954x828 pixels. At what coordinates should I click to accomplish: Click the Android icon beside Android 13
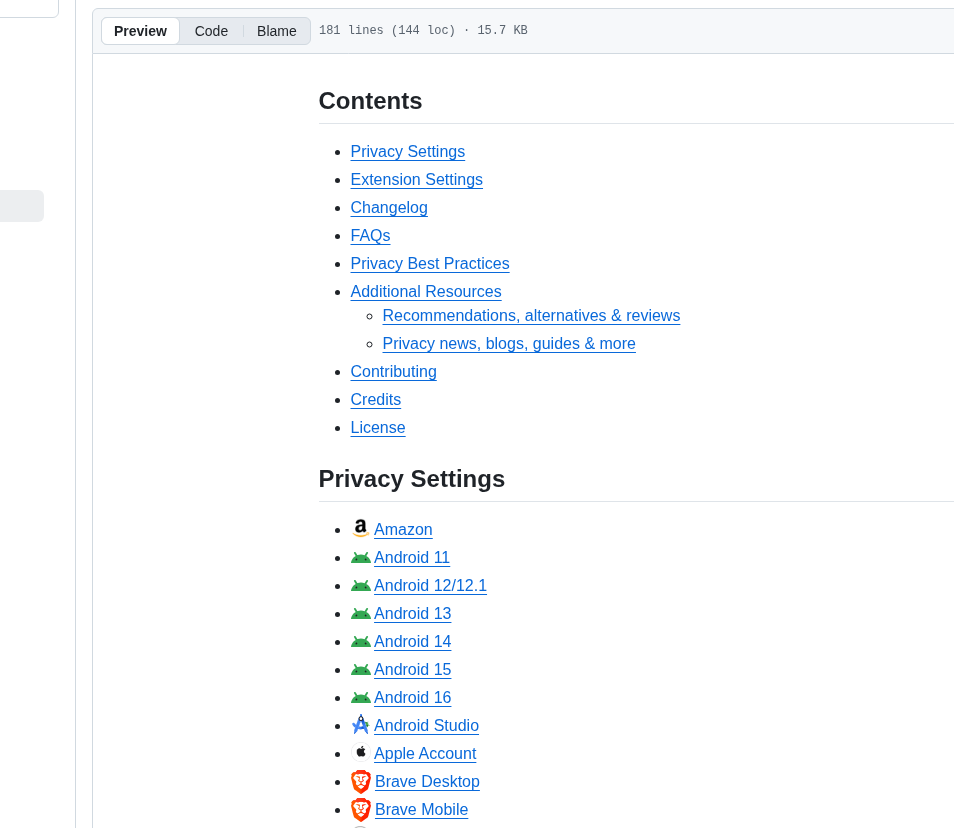coord(361,613)
